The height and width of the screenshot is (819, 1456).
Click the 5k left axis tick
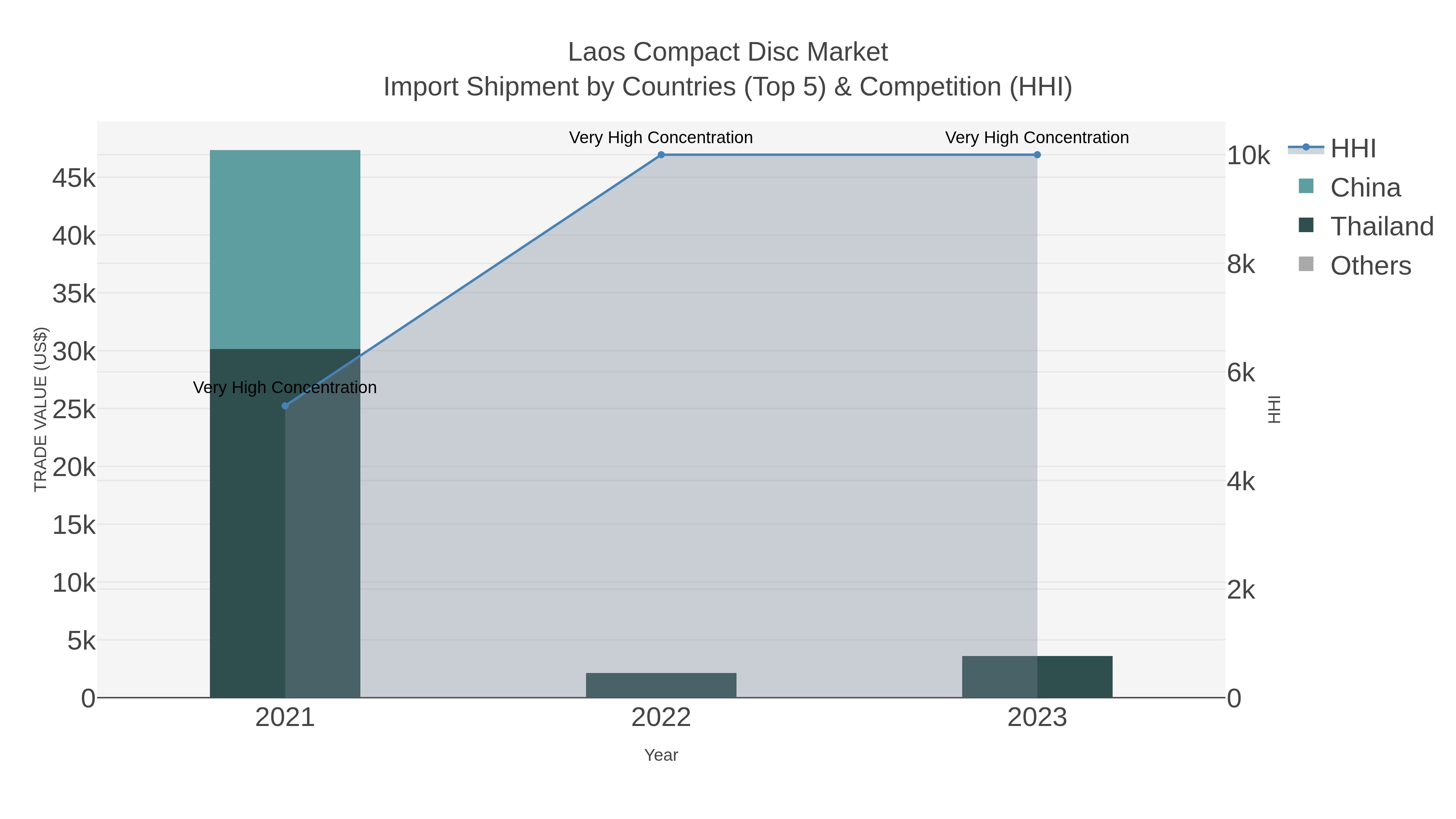click(x=81, y=641)
